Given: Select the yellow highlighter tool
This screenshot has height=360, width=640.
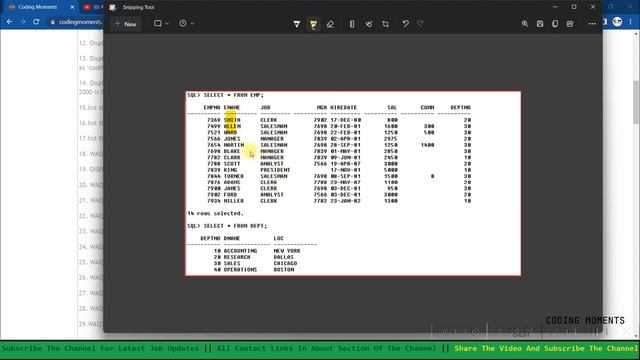Looking at the screenshot, I should pos(313,24).
